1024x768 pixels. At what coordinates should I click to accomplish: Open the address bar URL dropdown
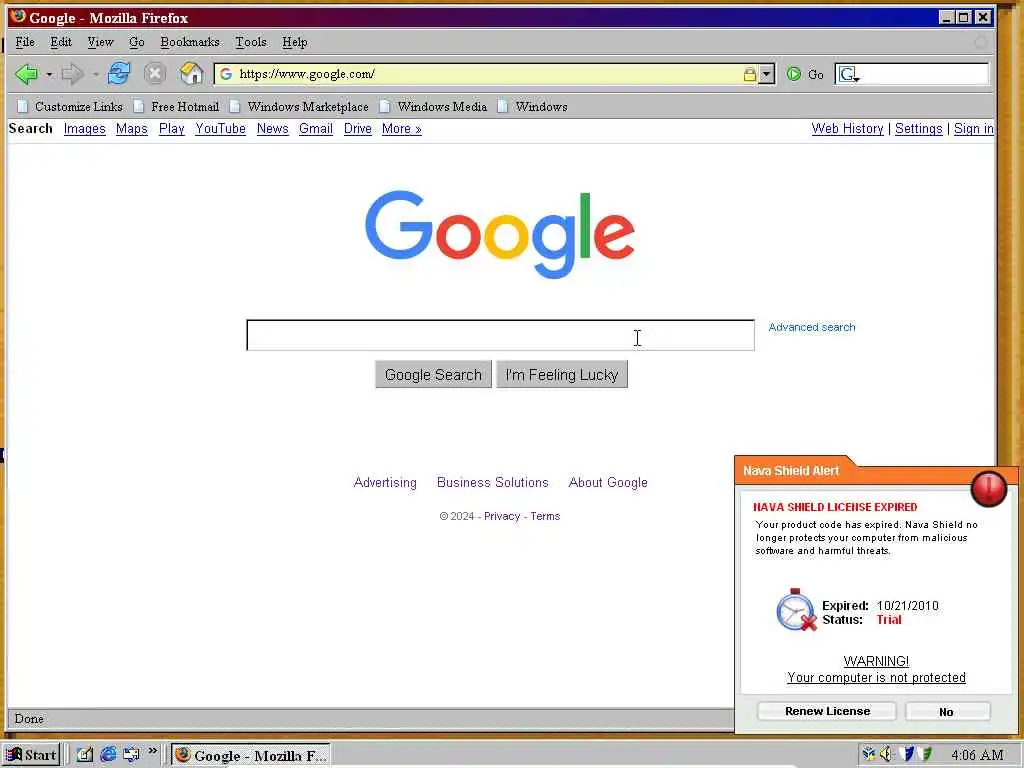[x=767, y=74]
